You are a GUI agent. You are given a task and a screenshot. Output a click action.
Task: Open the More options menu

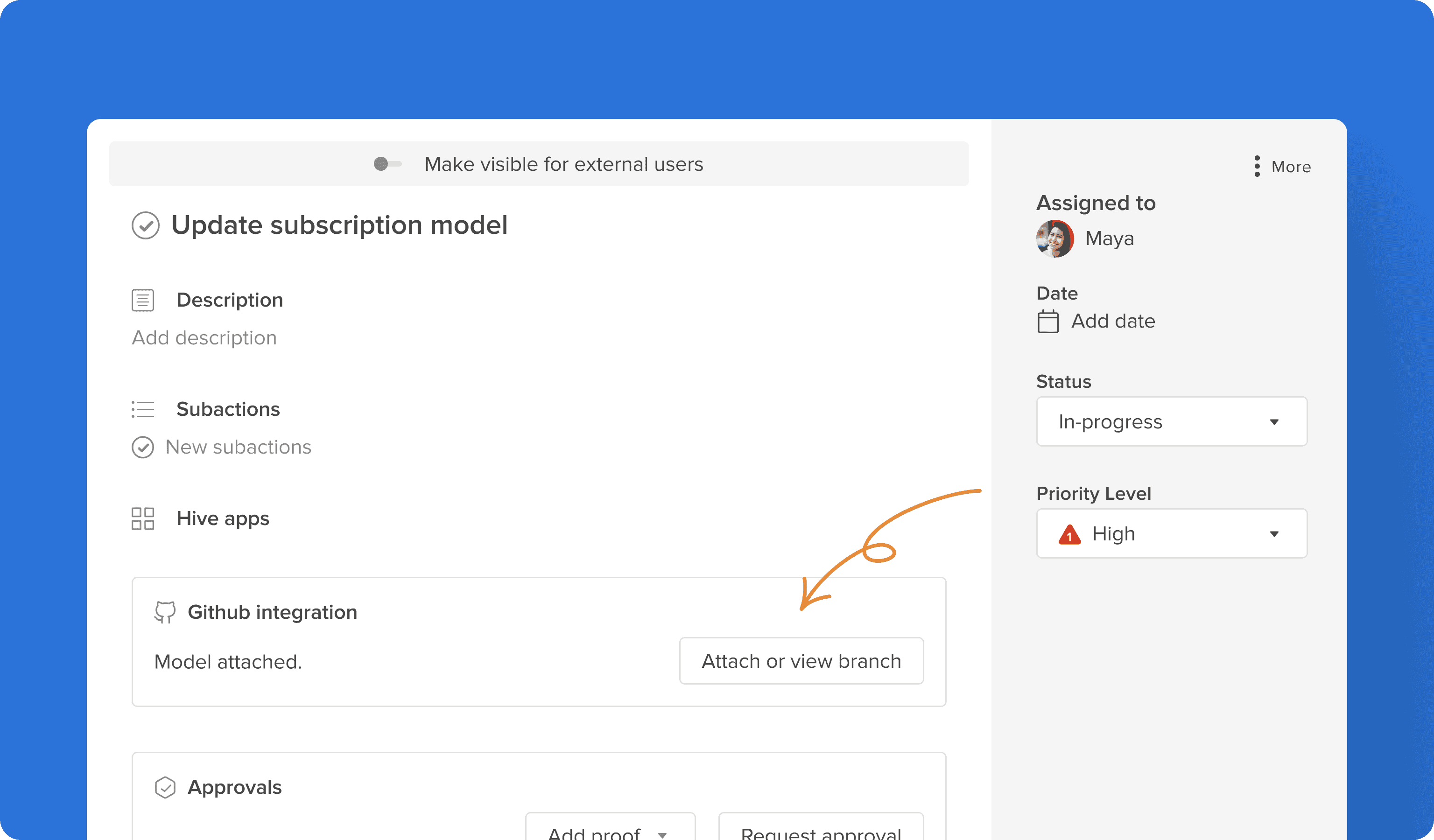click(1283, 166)
